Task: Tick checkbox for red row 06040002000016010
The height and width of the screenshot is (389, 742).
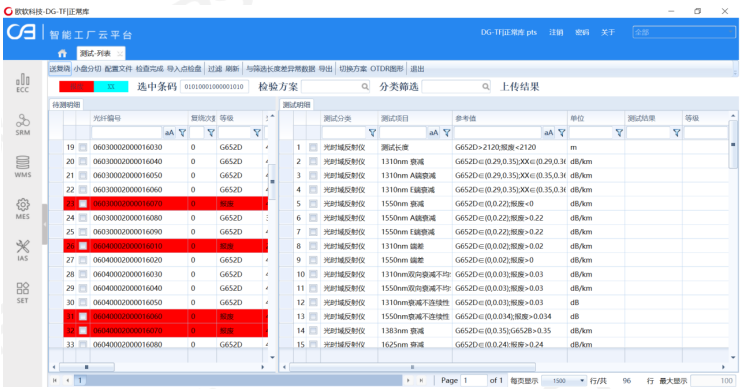Action: (x=83, y=246)
